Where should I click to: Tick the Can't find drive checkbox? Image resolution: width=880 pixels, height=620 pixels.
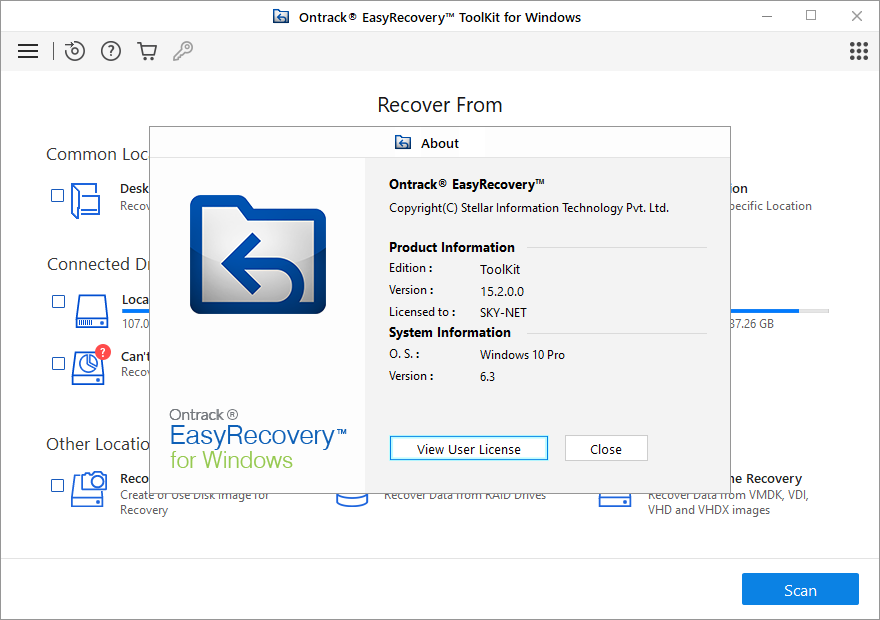[x=58, y=364]
